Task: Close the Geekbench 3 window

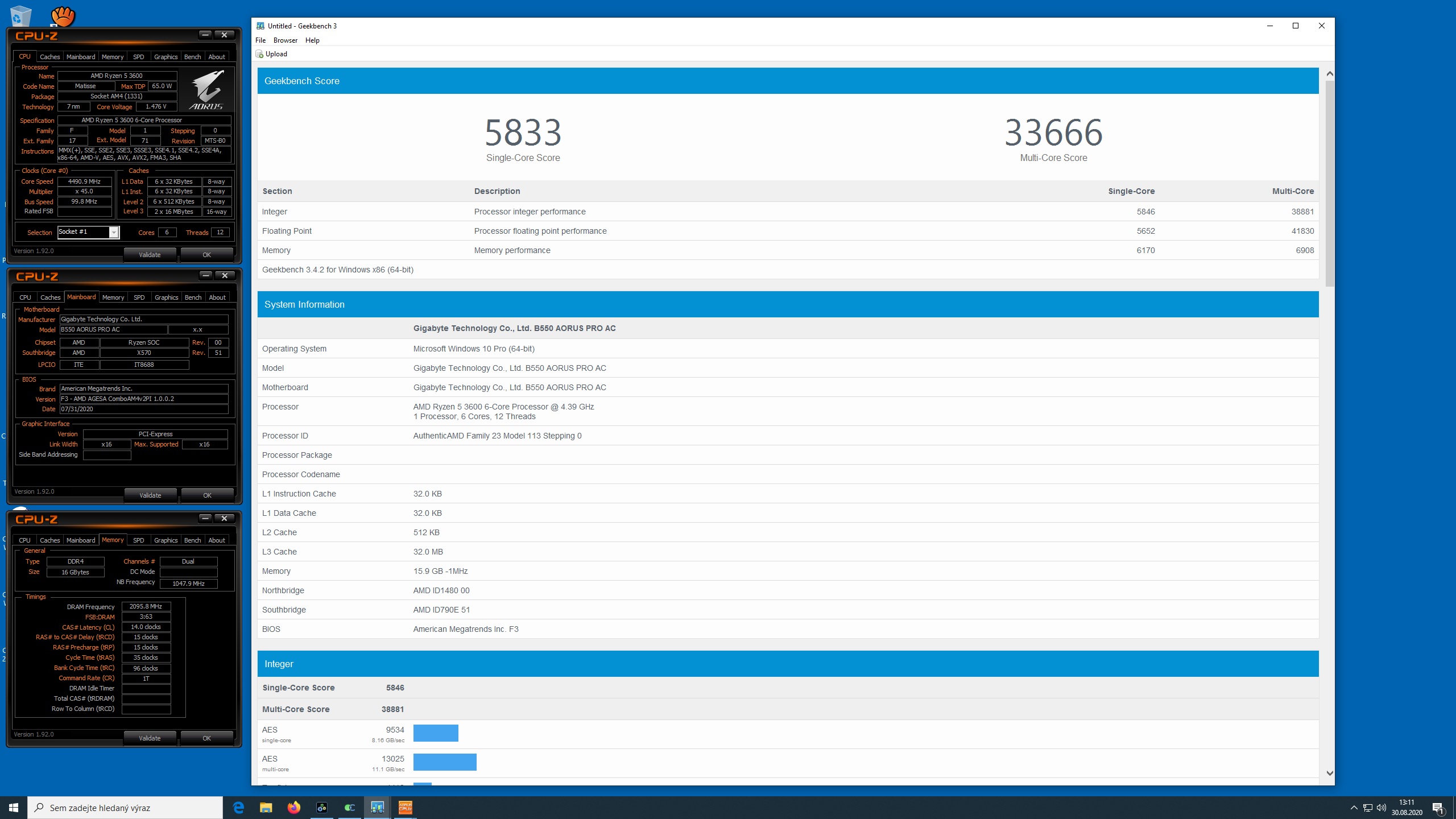Action: pyautogui.click(x=1322, y=26)
